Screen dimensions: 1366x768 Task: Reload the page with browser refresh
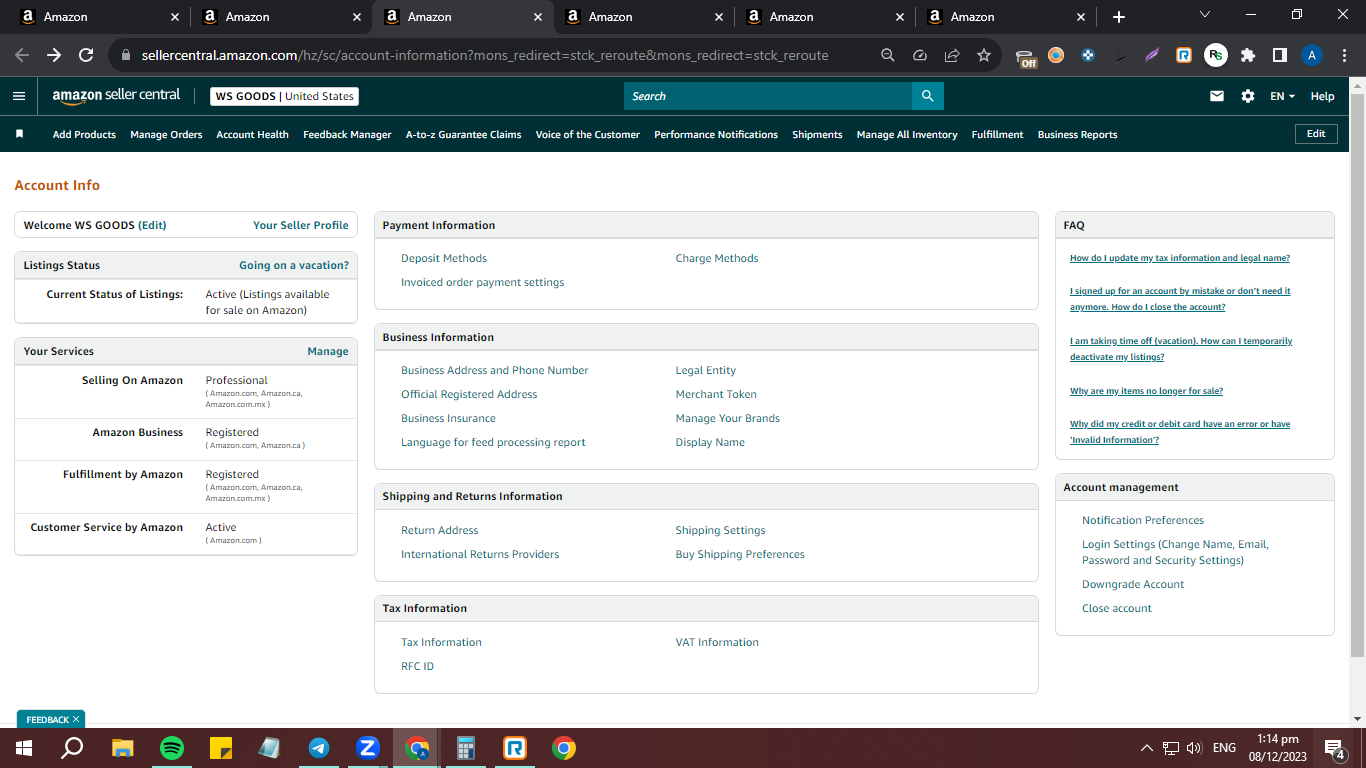coord(86,55)
